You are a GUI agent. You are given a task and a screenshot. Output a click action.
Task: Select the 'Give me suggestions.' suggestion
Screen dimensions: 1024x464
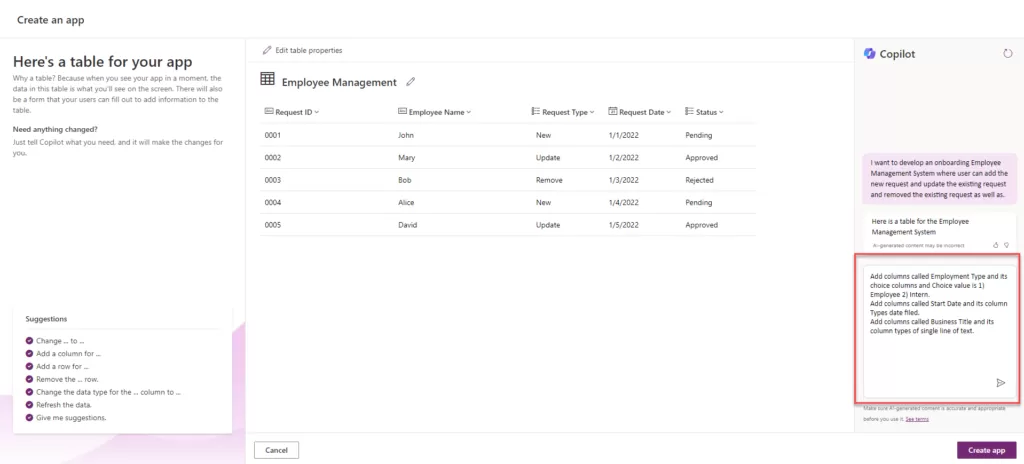(71, 417)
